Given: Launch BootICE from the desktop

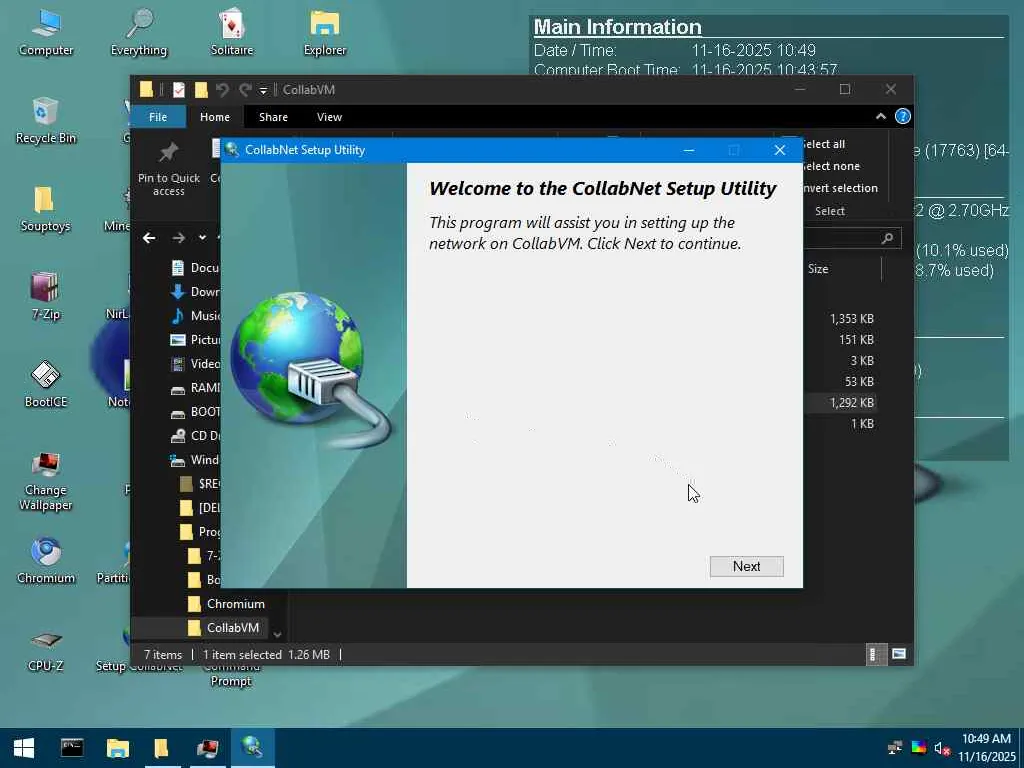Looking at the screenshot, I should tap(46, 384).
